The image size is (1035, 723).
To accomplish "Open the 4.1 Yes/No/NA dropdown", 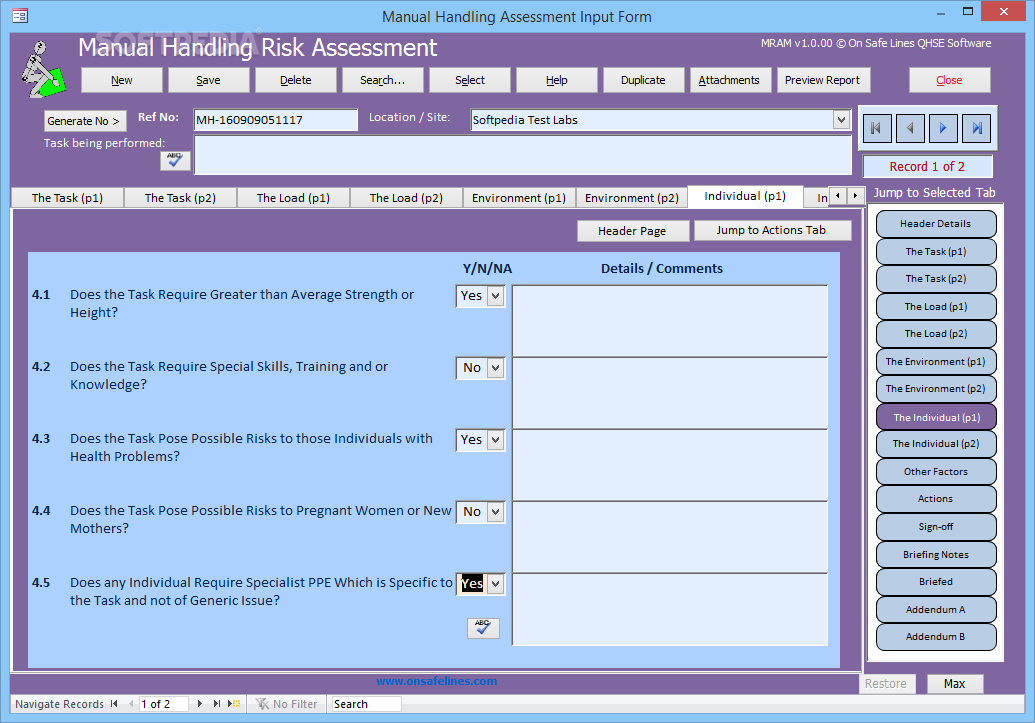I will (496, 296).
